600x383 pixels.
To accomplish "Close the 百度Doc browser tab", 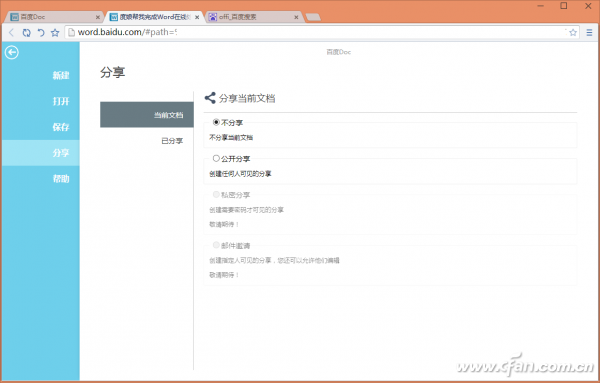I will [x=98, y=17].
